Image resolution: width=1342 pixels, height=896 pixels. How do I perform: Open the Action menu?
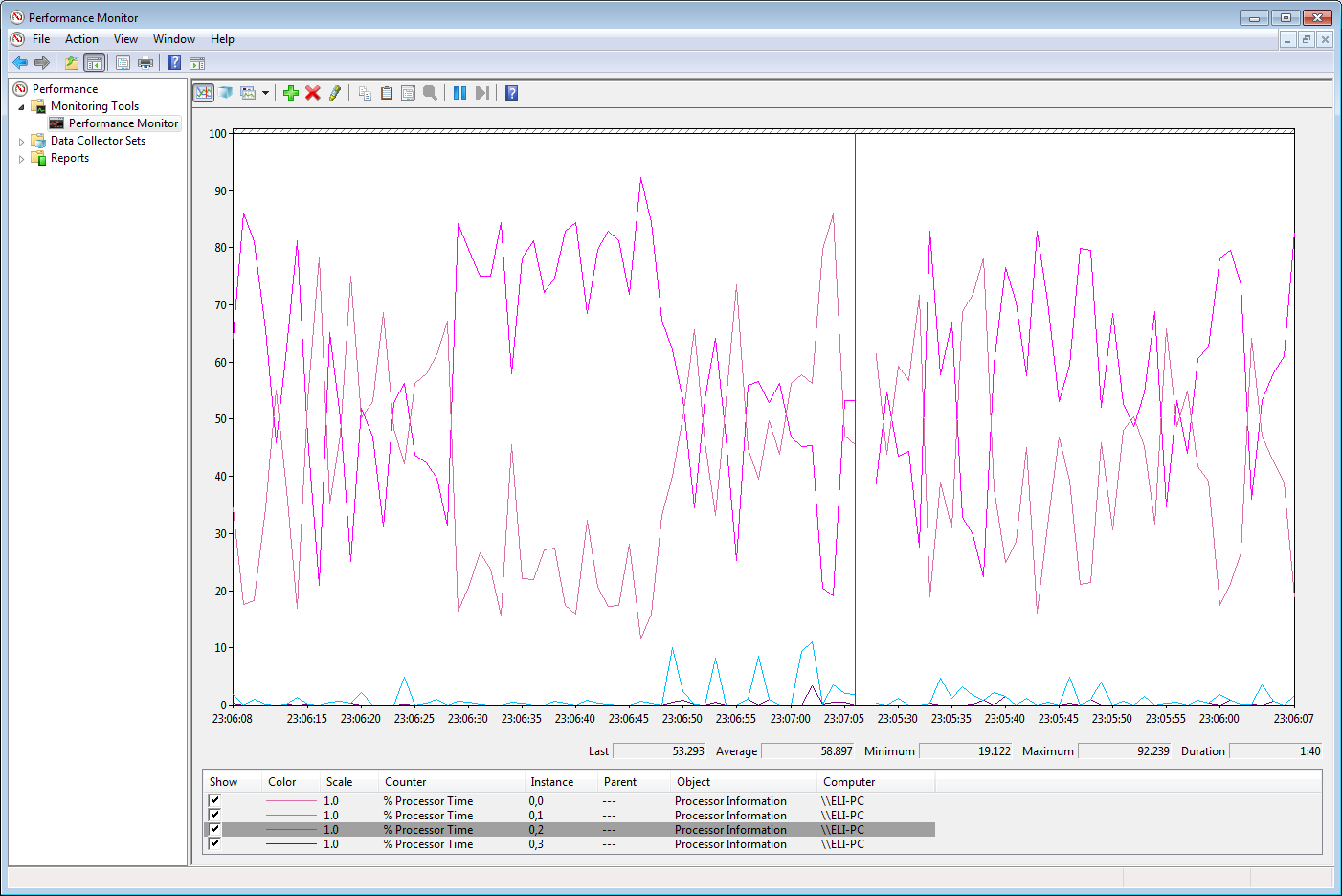point(81,39)
